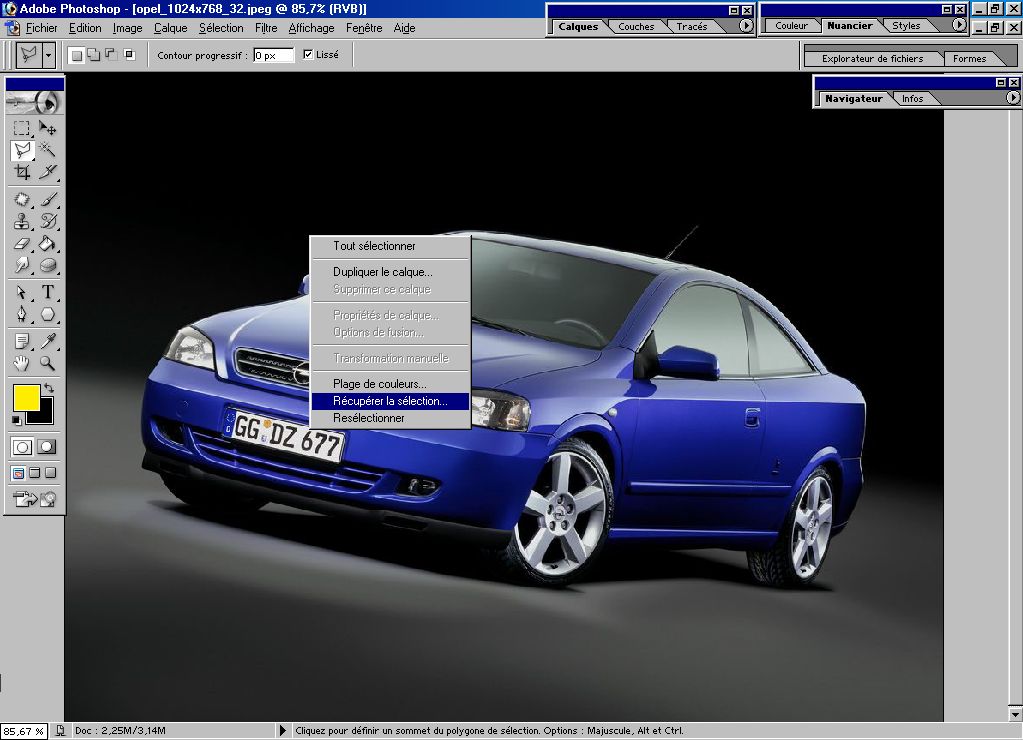1023x740 pixels.
Task: Select the Path Selection arrow tool
Action: (x=22, y=292)
